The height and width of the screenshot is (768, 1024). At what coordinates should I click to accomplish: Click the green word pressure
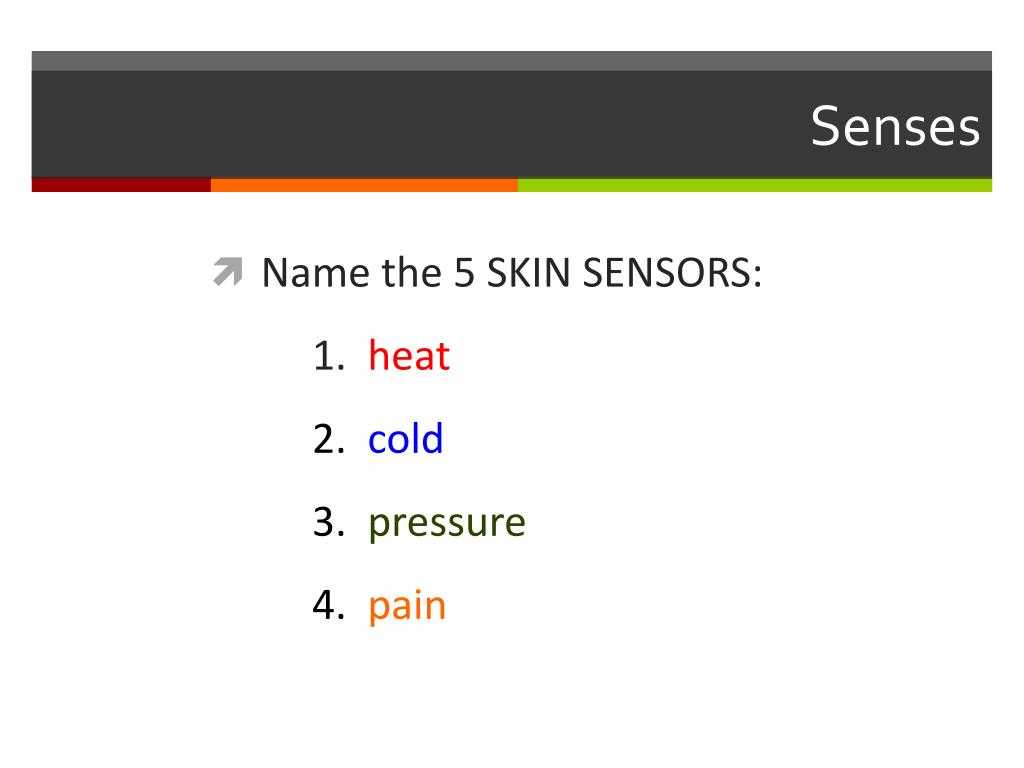click(x=447, y=524)
